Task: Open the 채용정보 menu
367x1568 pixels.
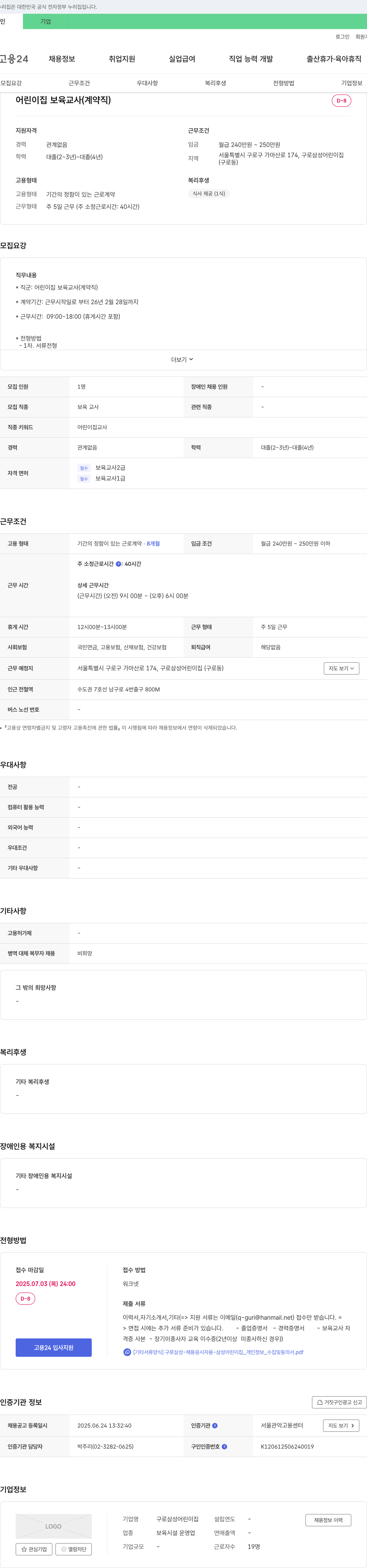Action: (x=62, y=59)
